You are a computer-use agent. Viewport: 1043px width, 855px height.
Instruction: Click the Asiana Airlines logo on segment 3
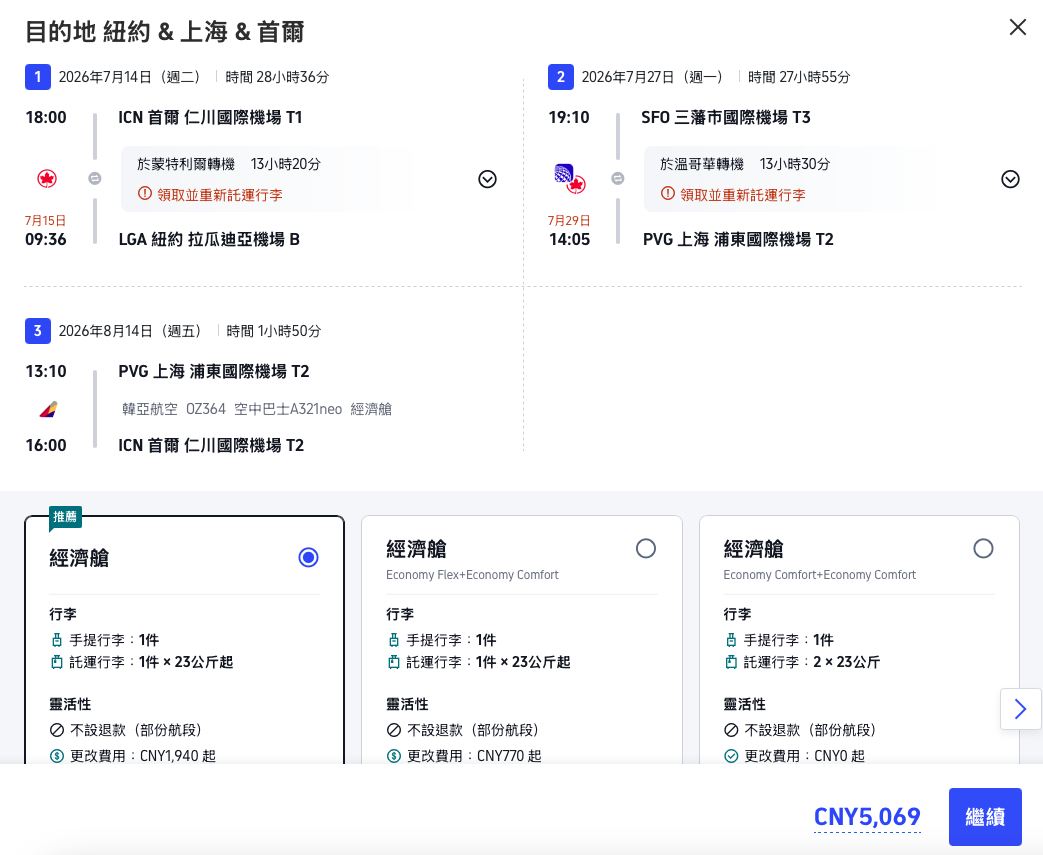(45, 408)
